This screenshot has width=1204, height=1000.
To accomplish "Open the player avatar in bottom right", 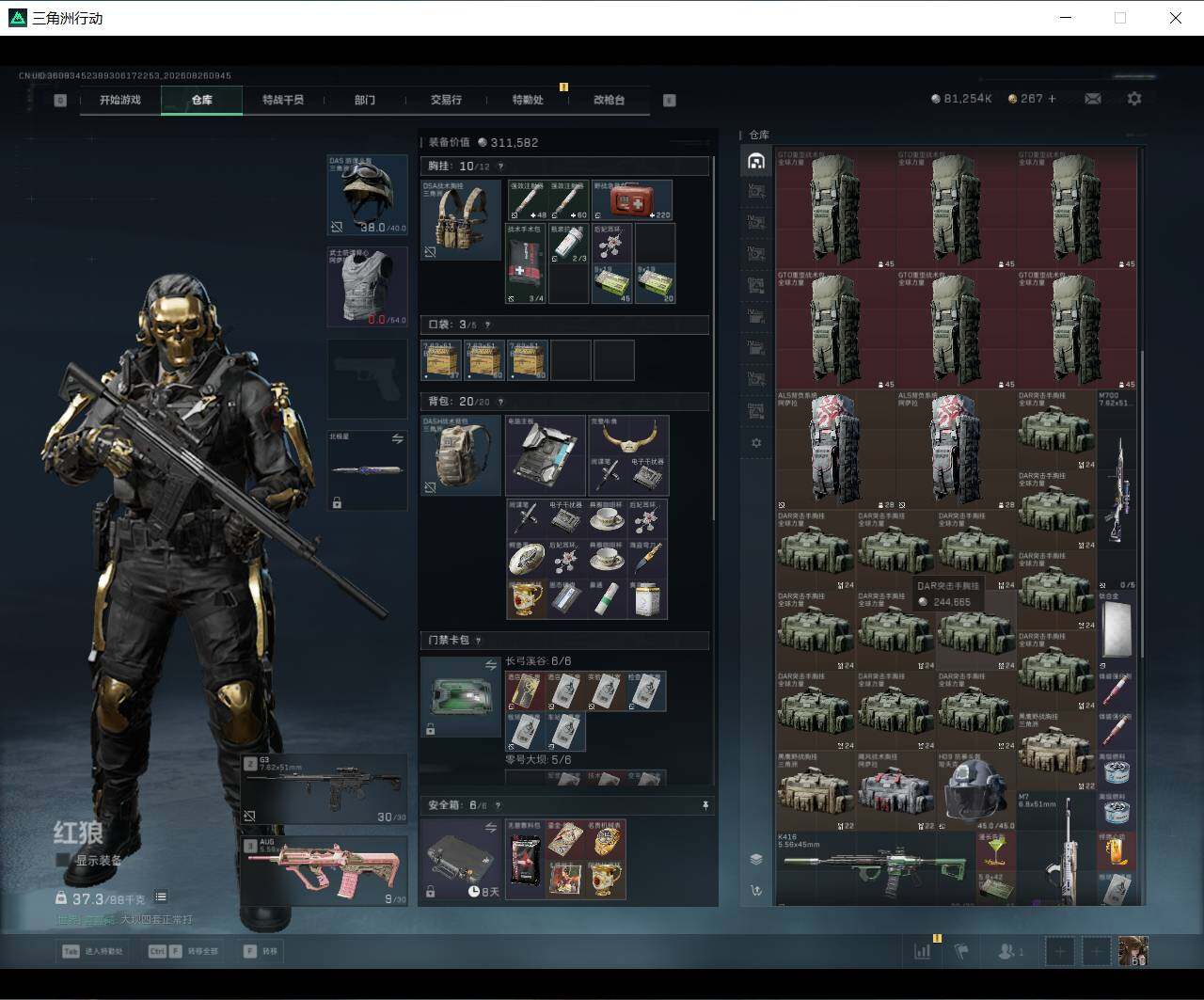I will pos(1133,951).
